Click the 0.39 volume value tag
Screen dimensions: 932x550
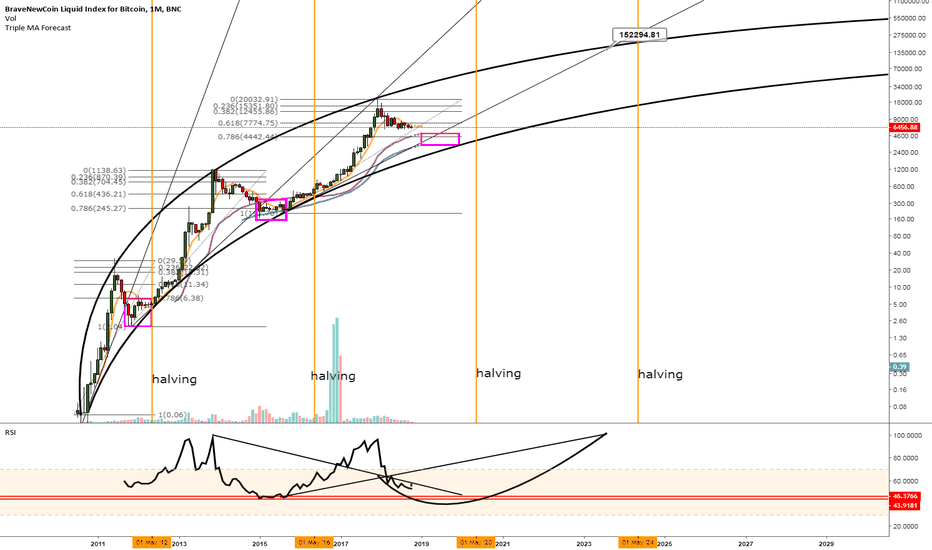[x=899, y=367]
